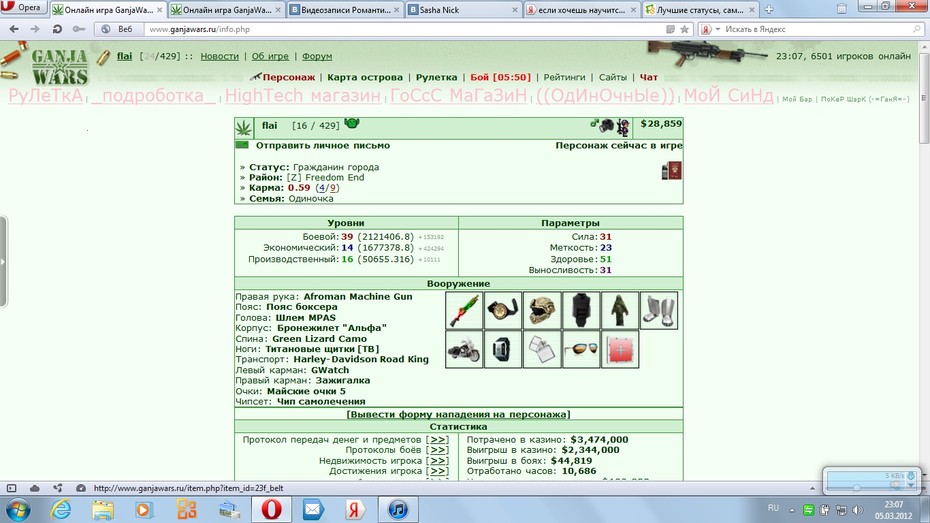The image size is (930, 523).
Task: Open the lighter item icon
Action: pos(542,349)
